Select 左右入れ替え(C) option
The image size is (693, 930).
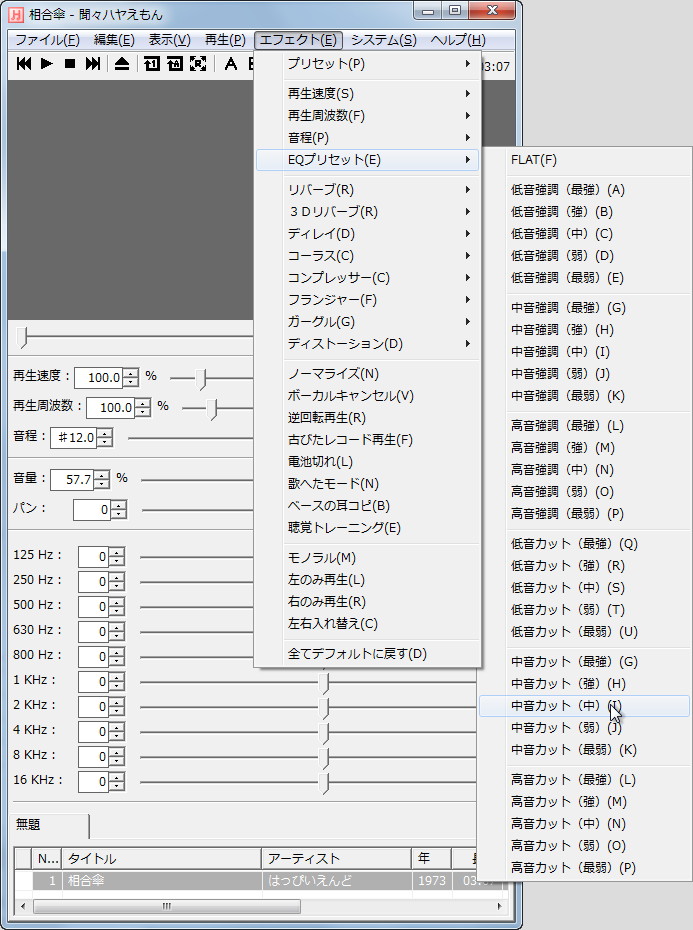367,623
